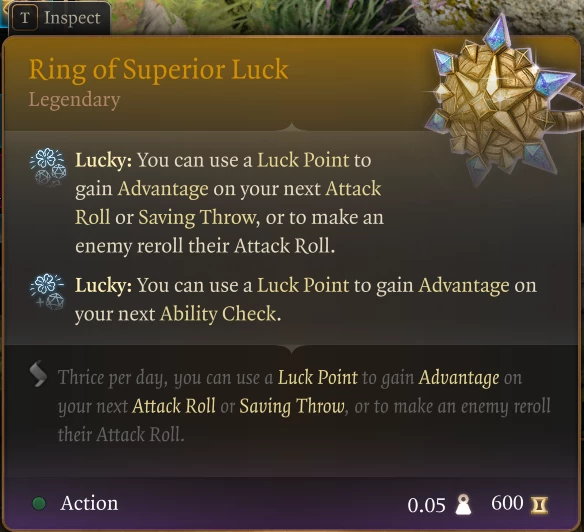Click the 'Action' label at the bottom
The image size is (584, 532).
pos(89,503)
